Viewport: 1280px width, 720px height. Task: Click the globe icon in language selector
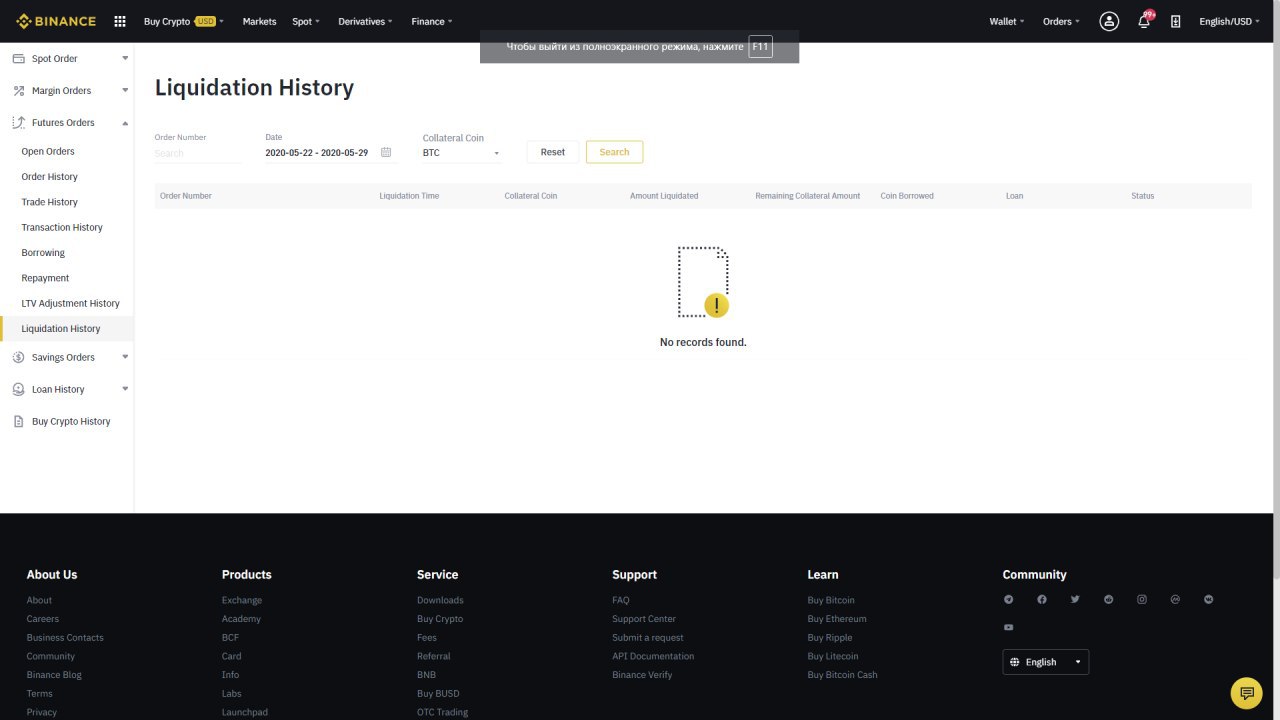click(x=1015, y=662)
